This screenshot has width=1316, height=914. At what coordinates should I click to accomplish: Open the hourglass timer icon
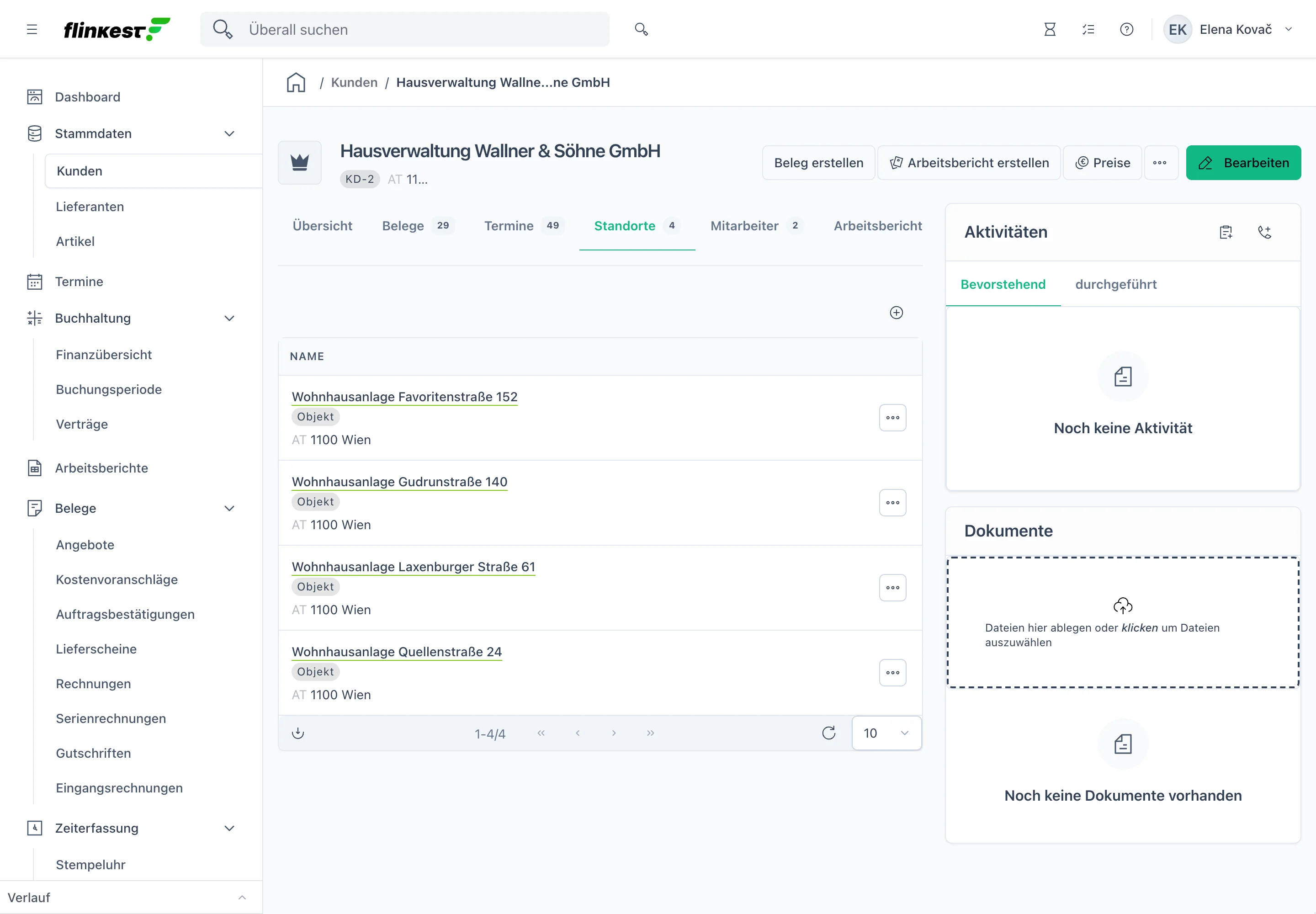[1050, 29]
